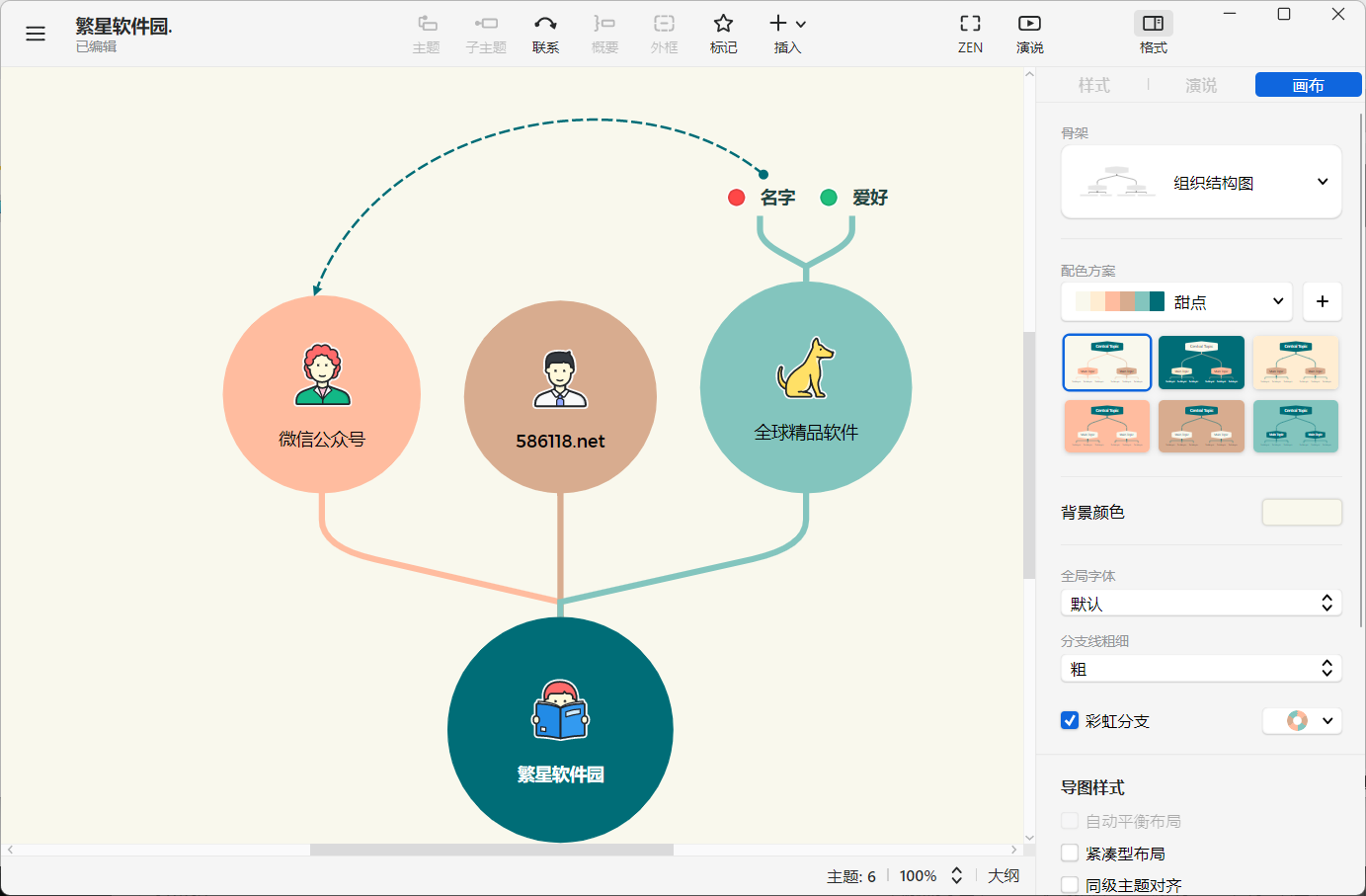Image resolution: width=1366 pixels, height=896 pixels.
Task: Click the red-haired person sticker
Action: (x=323, y=375)
